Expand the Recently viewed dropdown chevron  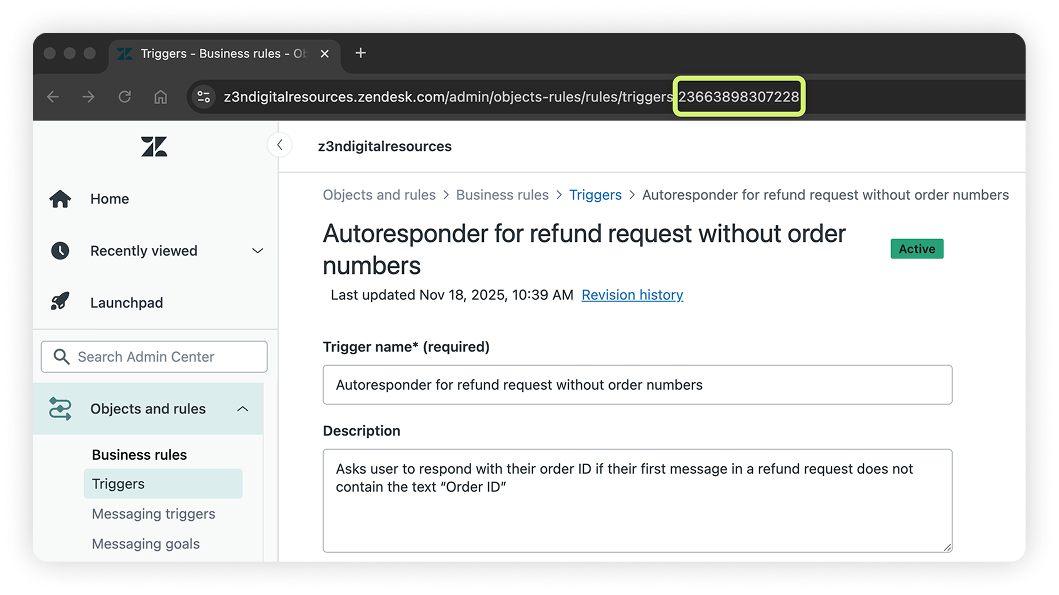click(257, 251)
